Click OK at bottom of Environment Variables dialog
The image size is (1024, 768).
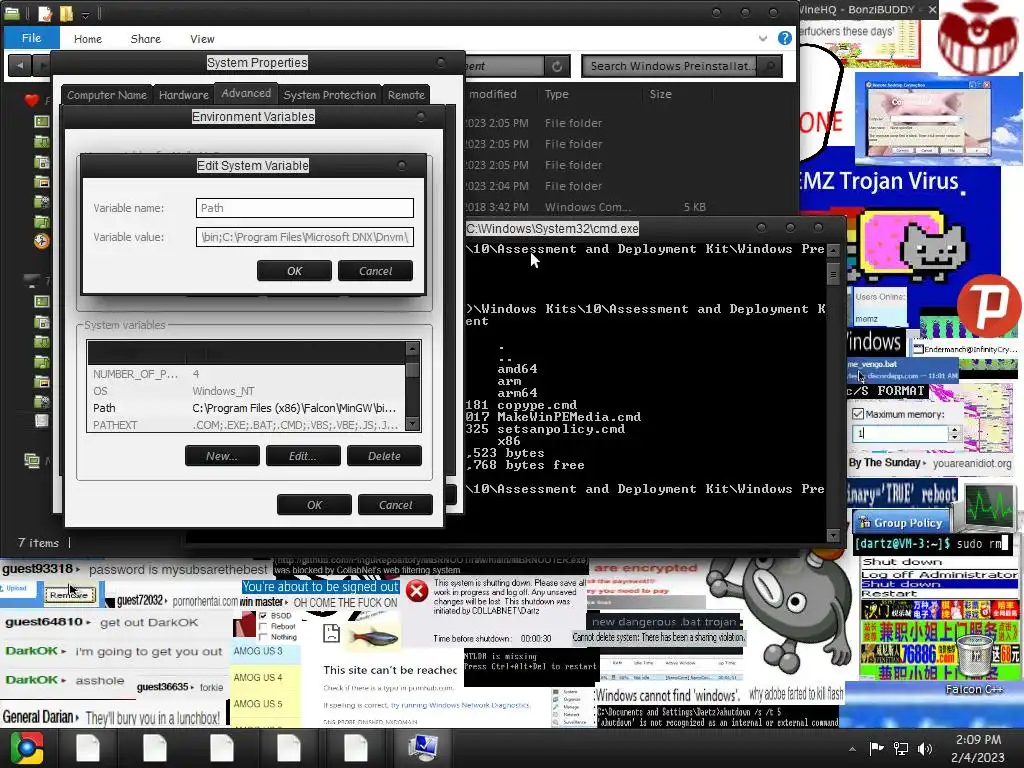[314, 505]
